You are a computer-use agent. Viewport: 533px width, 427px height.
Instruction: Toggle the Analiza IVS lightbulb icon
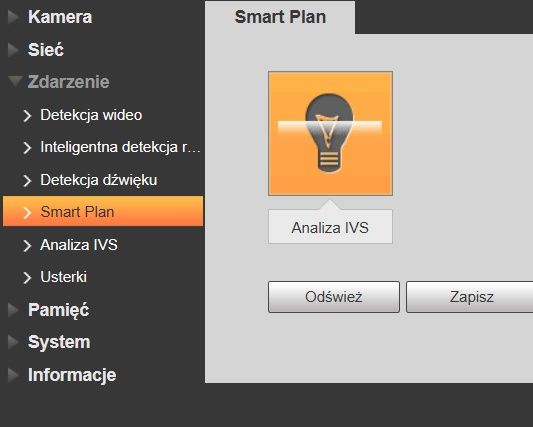330,133
